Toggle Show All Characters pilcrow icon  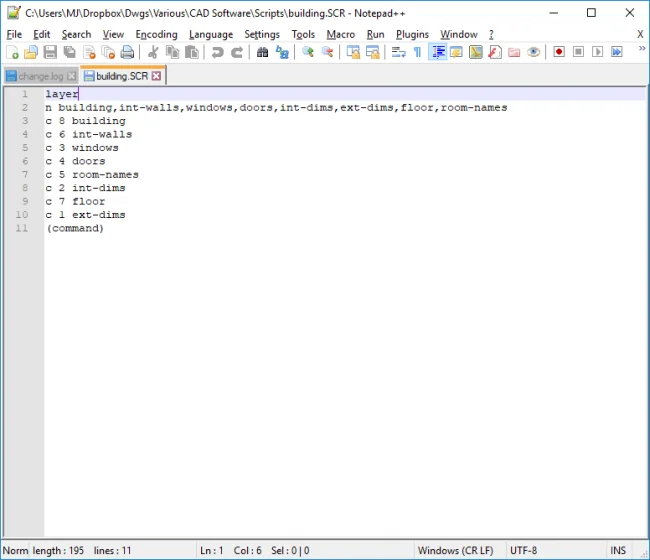pyautogui.click(x=417, y=52)
